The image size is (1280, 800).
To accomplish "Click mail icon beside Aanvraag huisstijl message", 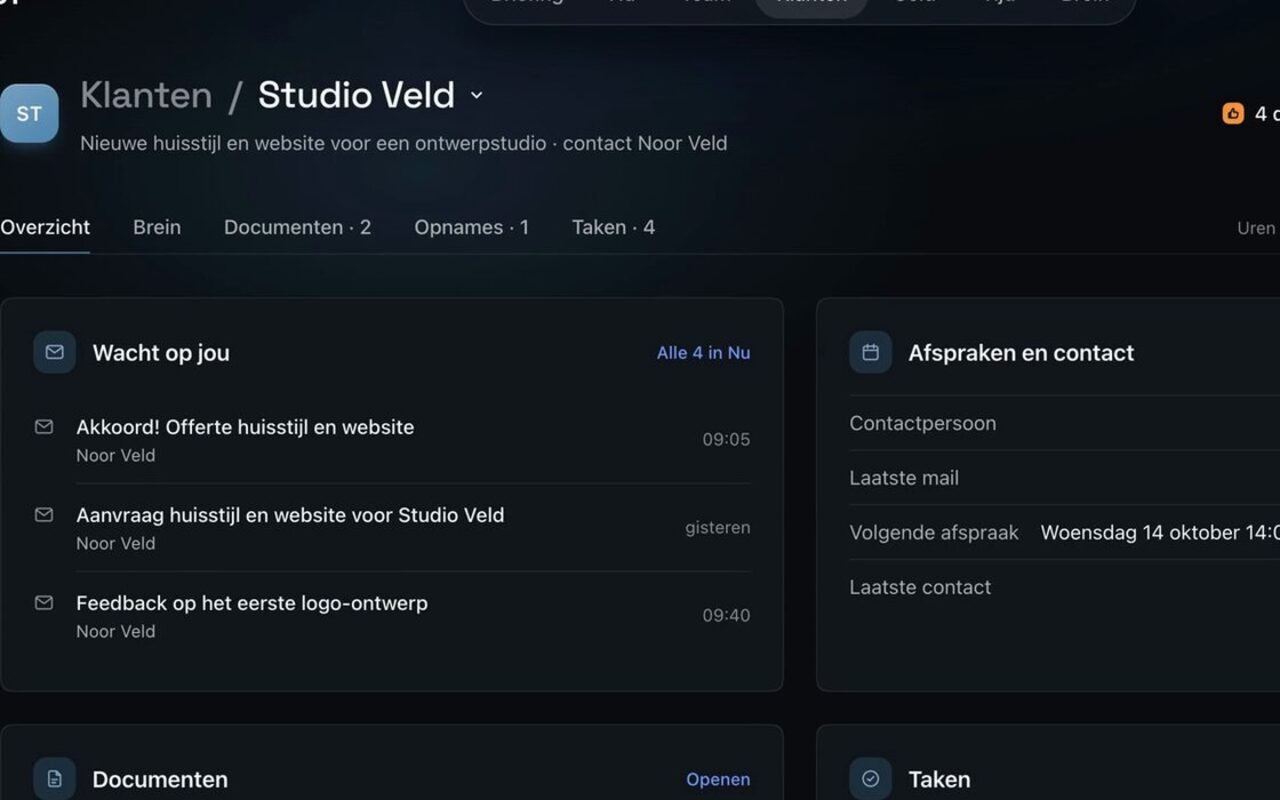I will click(x=44, y=515).
